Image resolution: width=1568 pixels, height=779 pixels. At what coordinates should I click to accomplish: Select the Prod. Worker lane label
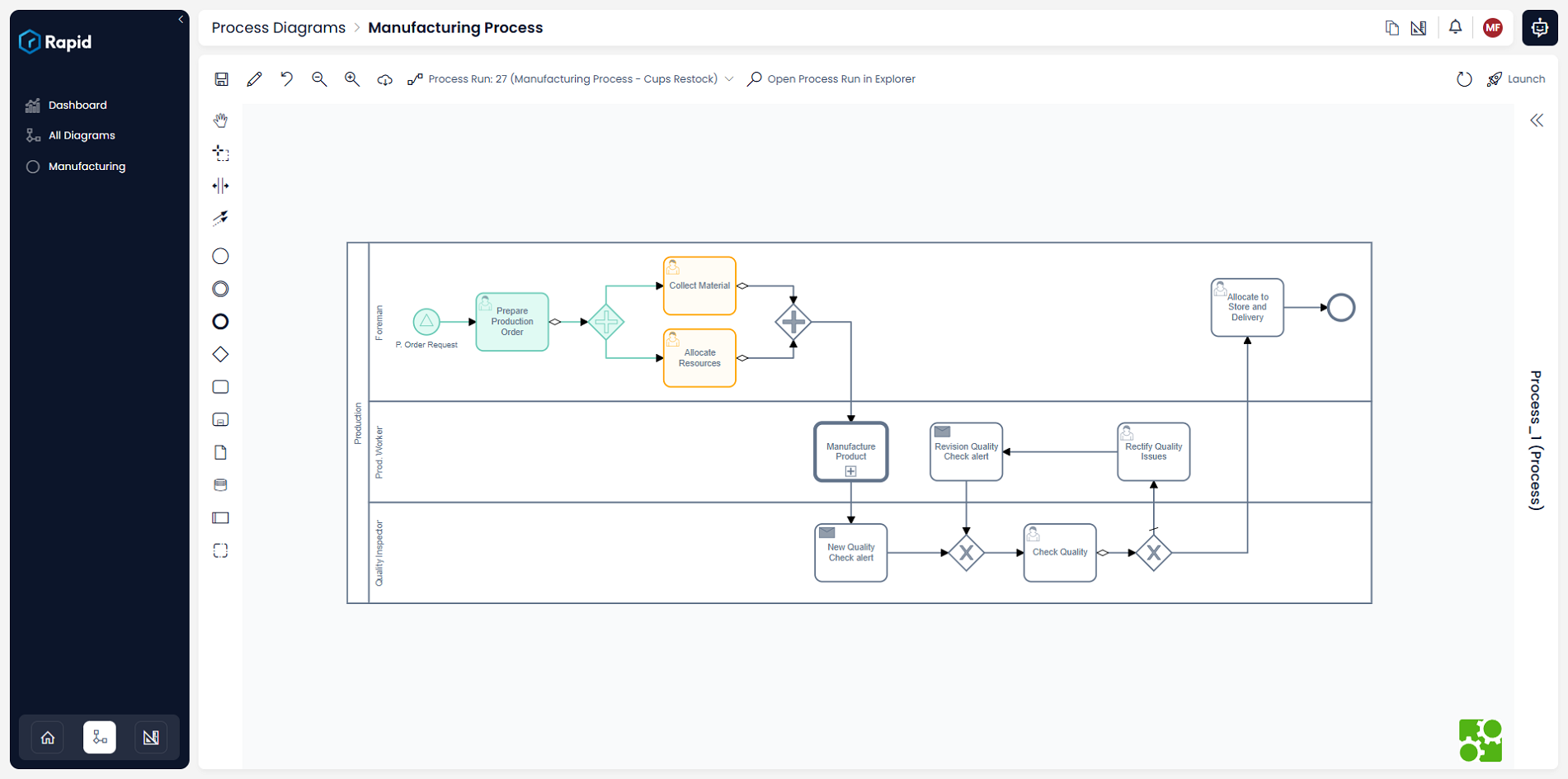click(379, 452)
